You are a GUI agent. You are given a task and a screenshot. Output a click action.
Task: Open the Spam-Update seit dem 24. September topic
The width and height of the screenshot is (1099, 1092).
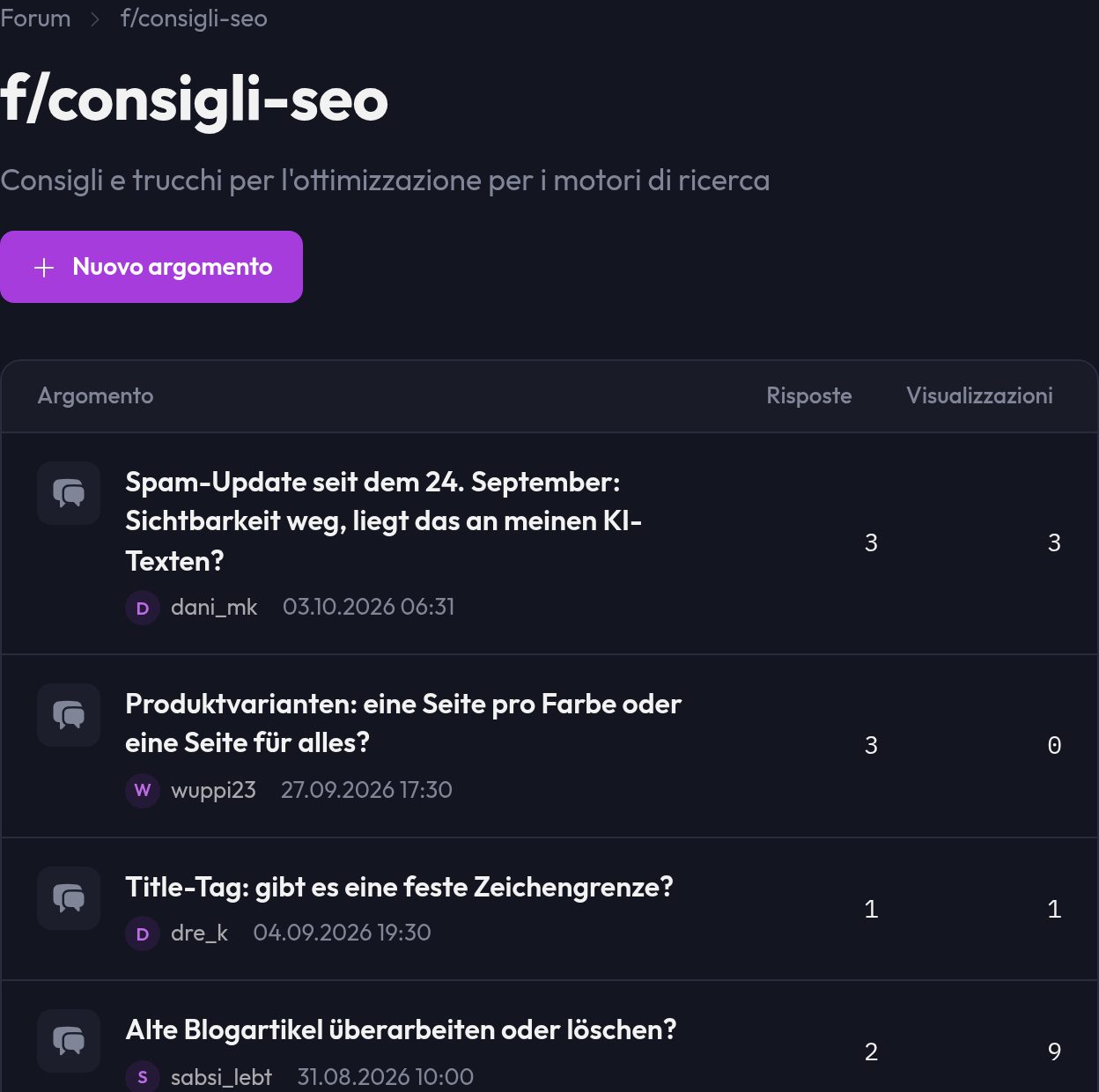(383, 521)
